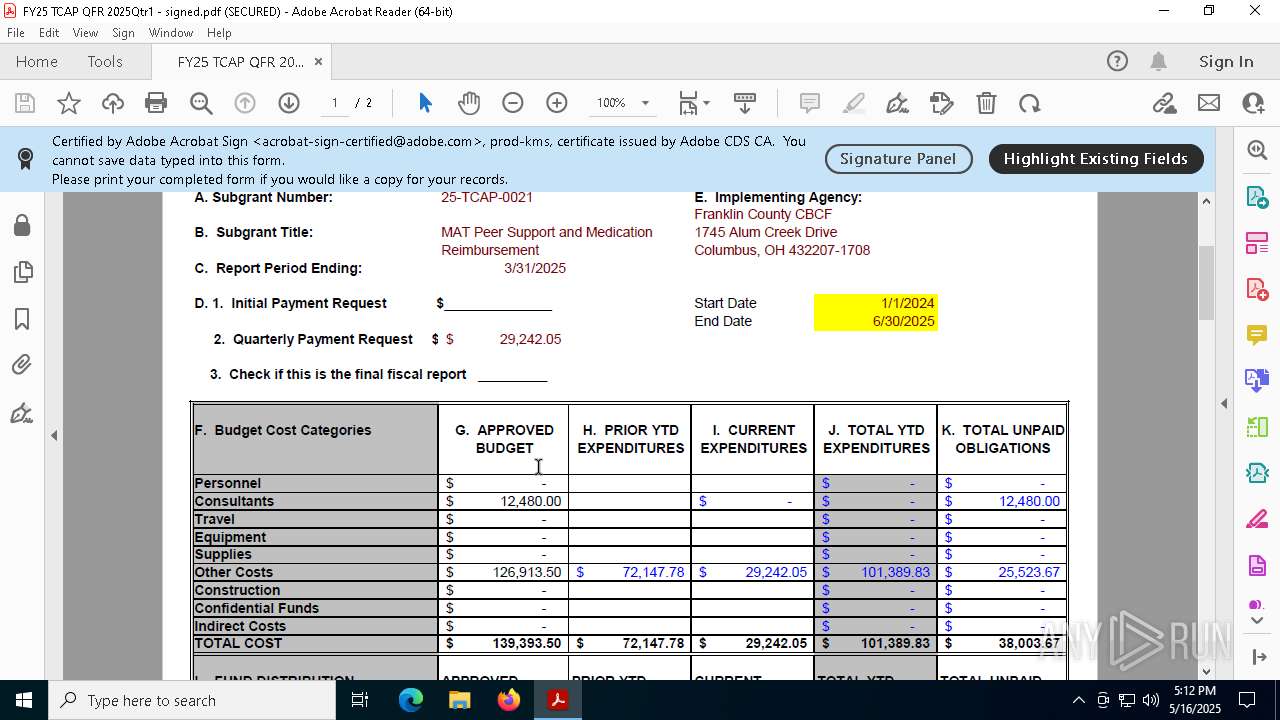Image resolution: width=1280 pixels, height=720 pixels.
Task: Click the taskbar search box
Action: [192, 700]
